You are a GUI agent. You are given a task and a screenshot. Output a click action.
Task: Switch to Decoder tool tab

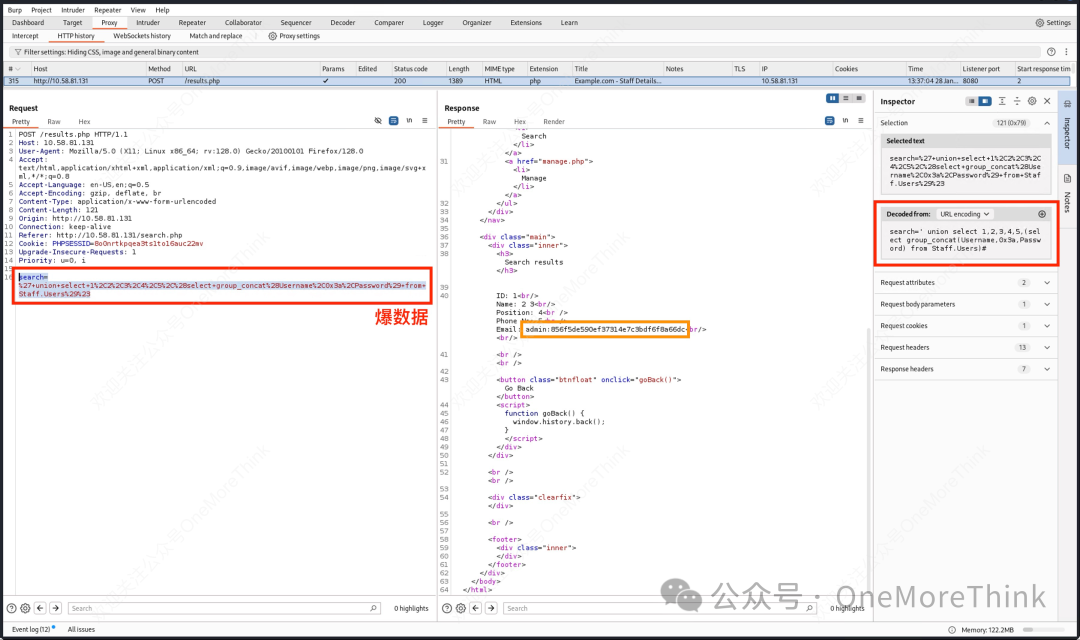click(342, 23)
